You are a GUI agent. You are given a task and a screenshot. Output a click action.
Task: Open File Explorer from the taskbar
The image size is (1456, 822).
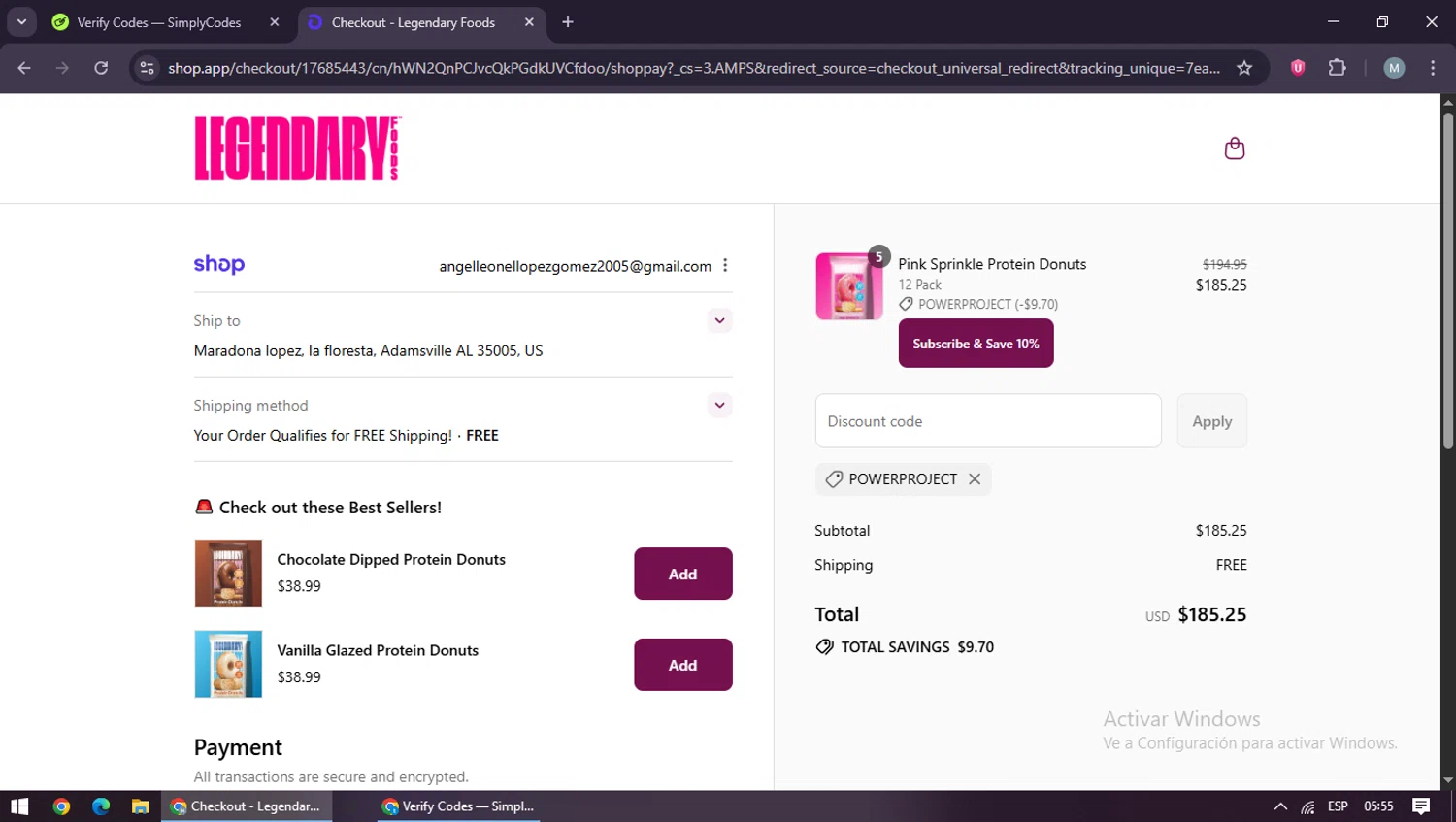(141, 806)
